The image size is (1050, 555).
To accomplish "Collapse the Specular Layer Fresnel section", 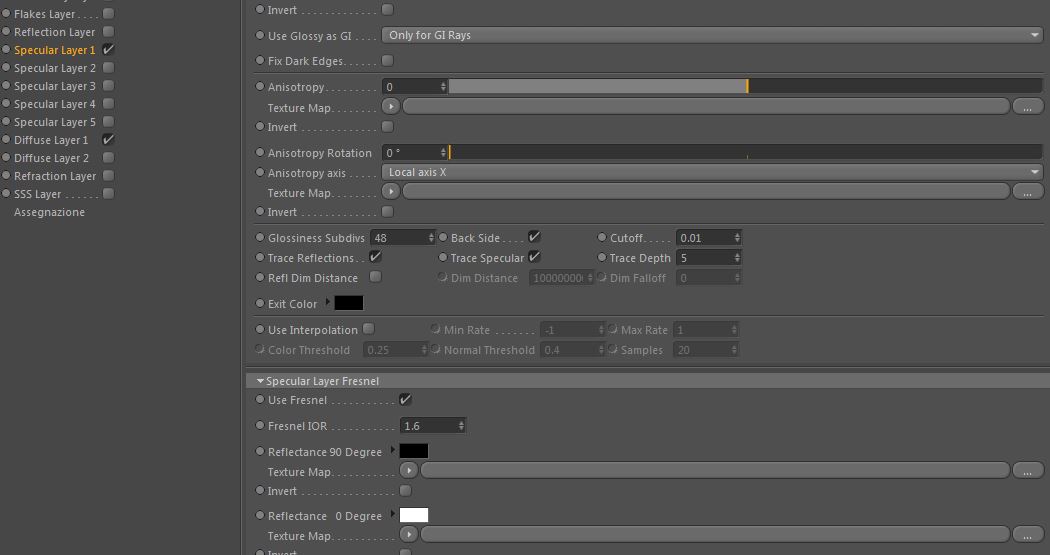I will (260, 381).
